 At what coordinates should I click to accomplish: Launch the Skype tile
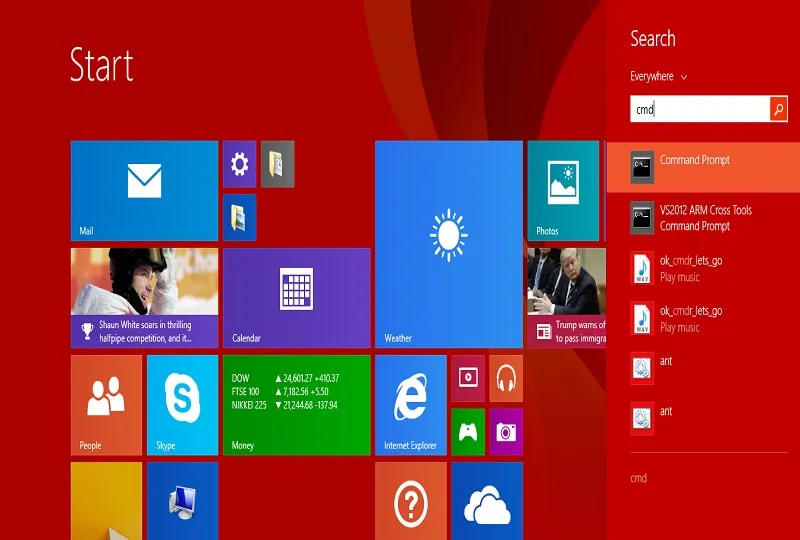[183, 405]
